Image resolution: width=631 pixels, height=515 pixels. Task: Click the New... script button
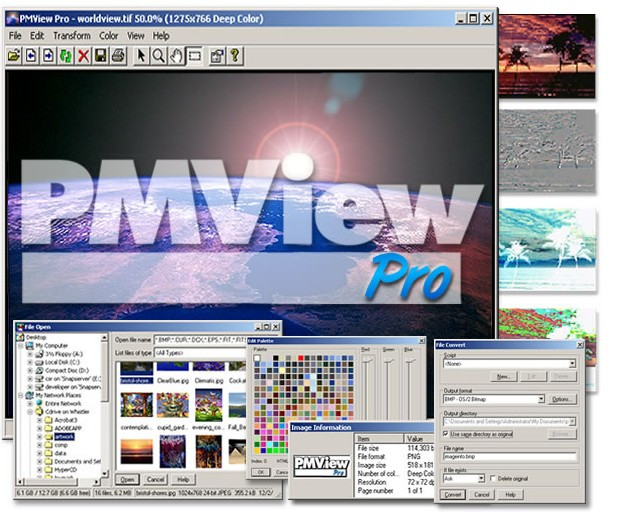pos(504,377)
